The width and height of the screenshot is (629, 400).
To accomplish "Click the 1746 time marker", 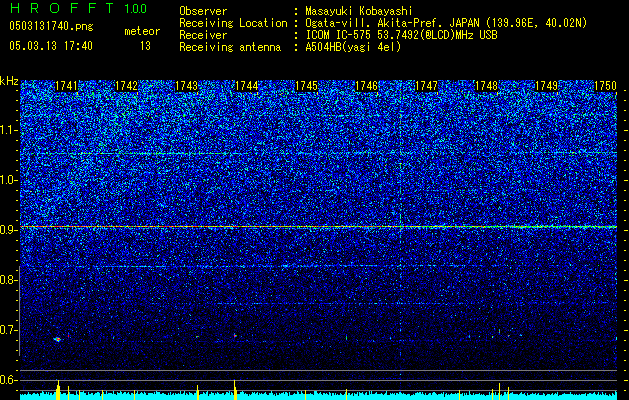I will 367,86.
